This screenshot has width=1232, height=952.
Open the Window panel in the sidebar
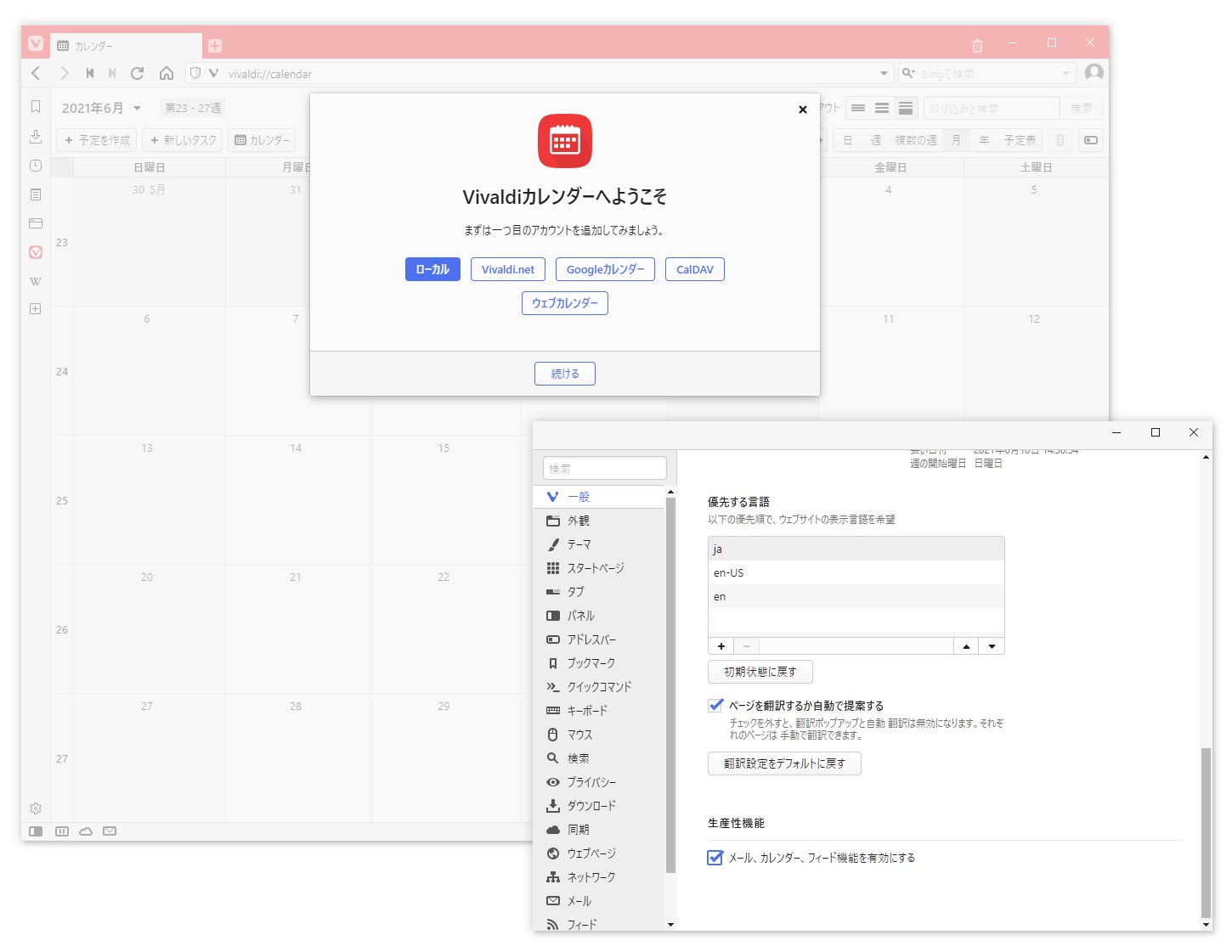(36, 223)
